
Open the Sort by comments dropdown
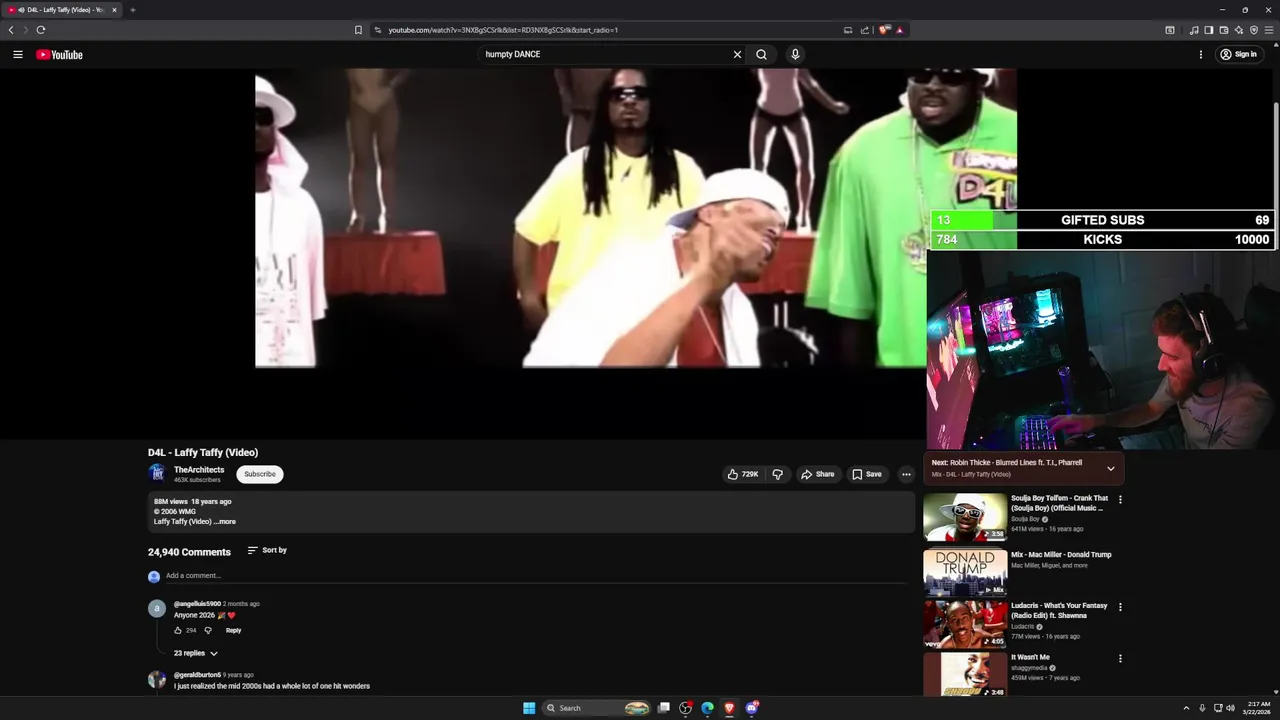coord(267,550)
